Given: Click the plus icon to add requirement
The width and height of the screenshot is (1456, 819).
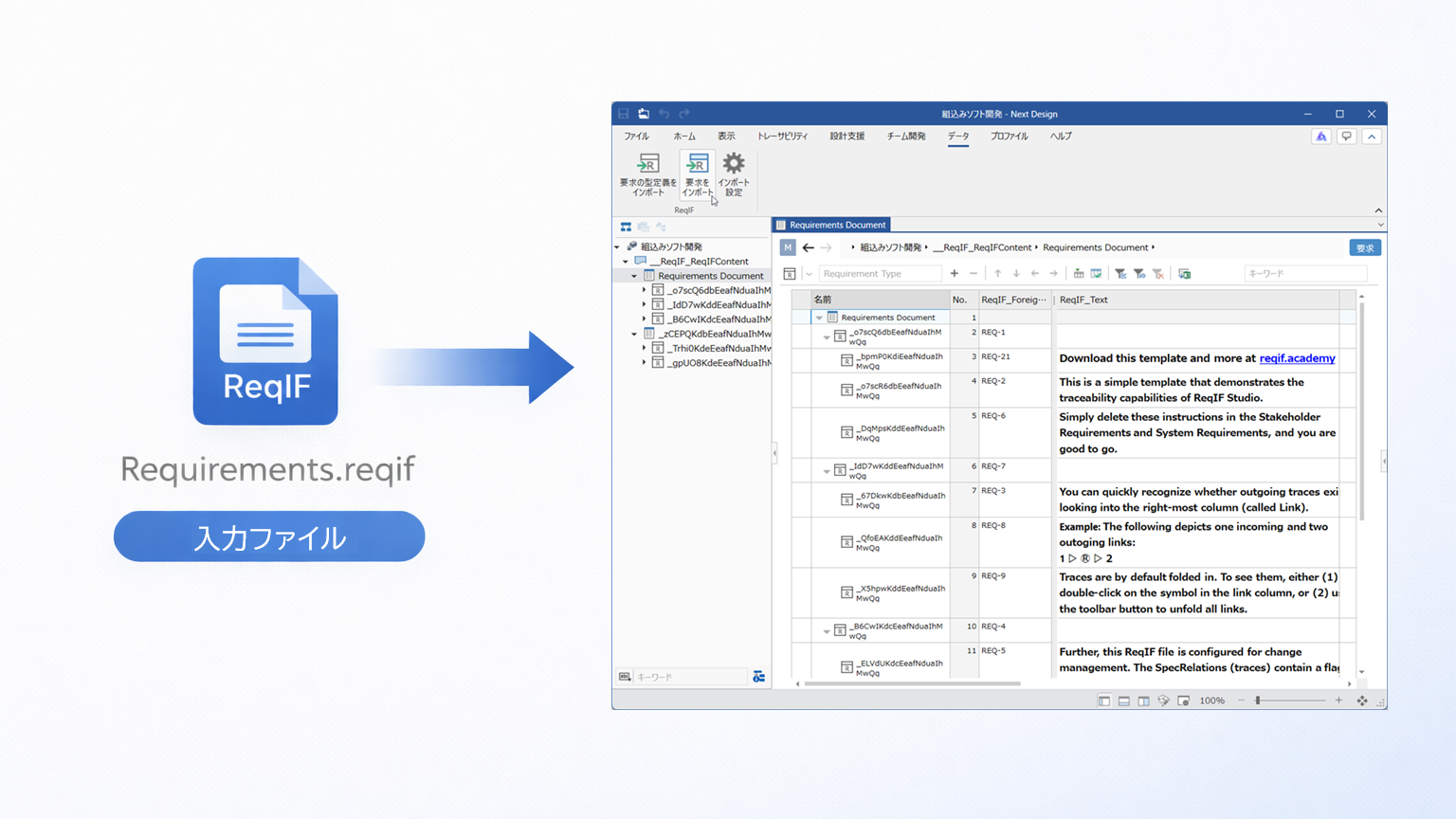Looking at the screenshot, I should point(955,274).
